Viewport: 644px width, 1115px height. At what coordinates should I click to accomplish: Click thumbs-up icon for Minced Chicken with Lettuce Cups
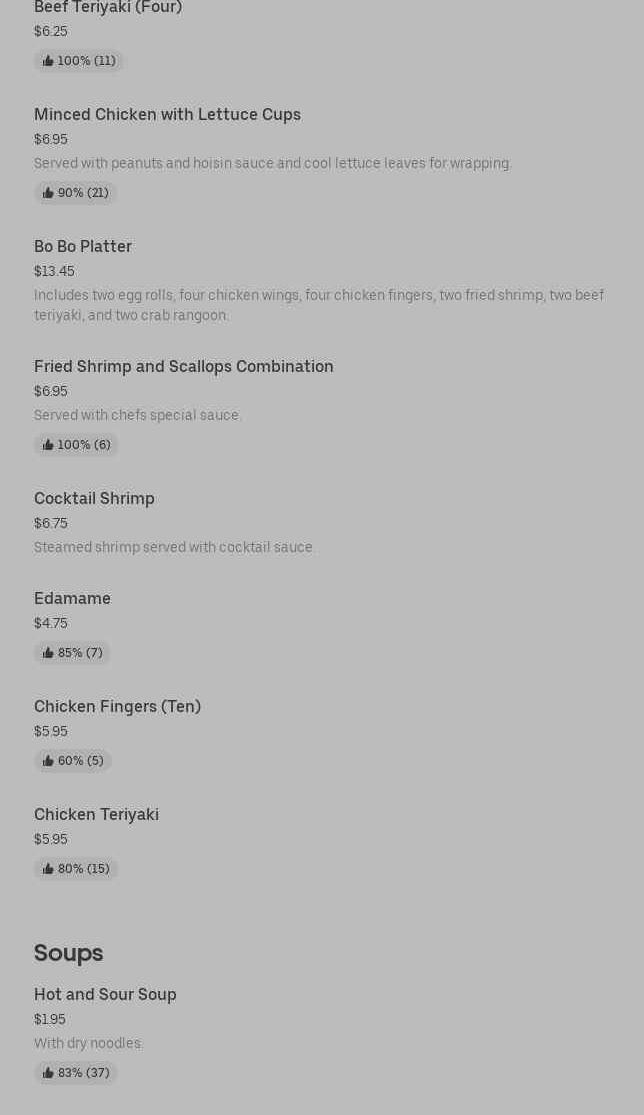coord(48,193)
